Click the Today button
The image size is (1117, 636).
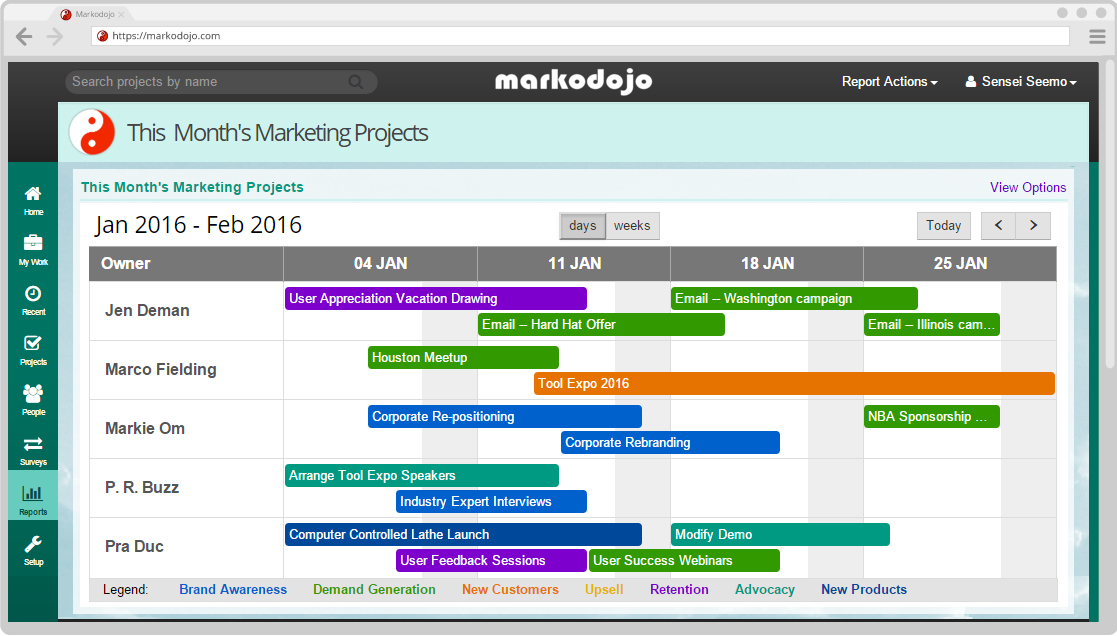coord(943,226)
